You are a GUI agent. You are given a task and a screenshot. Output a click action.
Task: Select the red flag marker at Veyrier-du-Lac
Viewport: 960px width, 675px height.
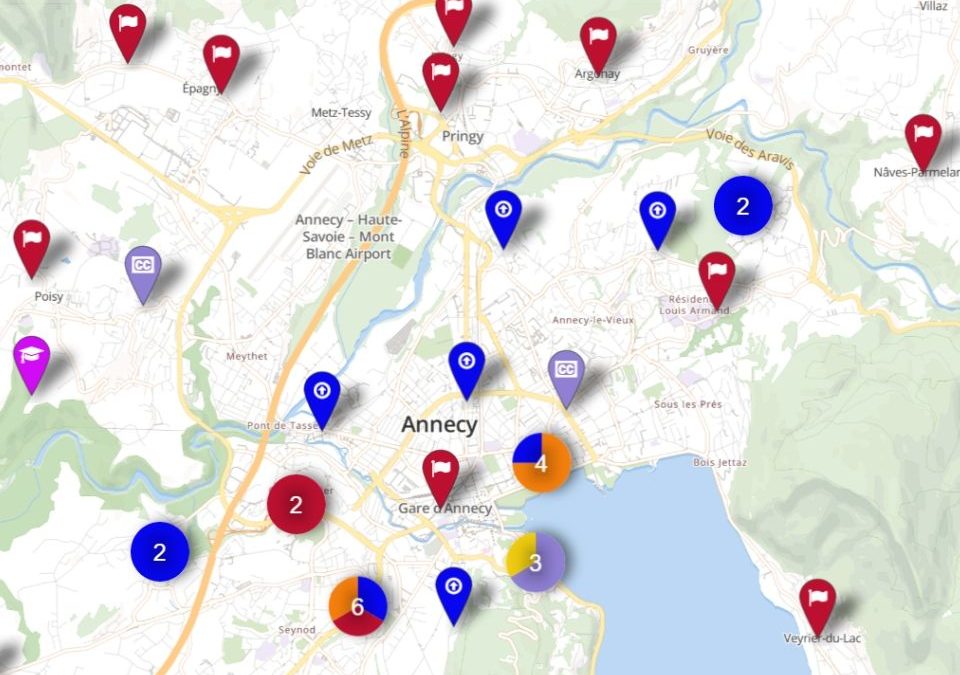[x=818, y=603]
